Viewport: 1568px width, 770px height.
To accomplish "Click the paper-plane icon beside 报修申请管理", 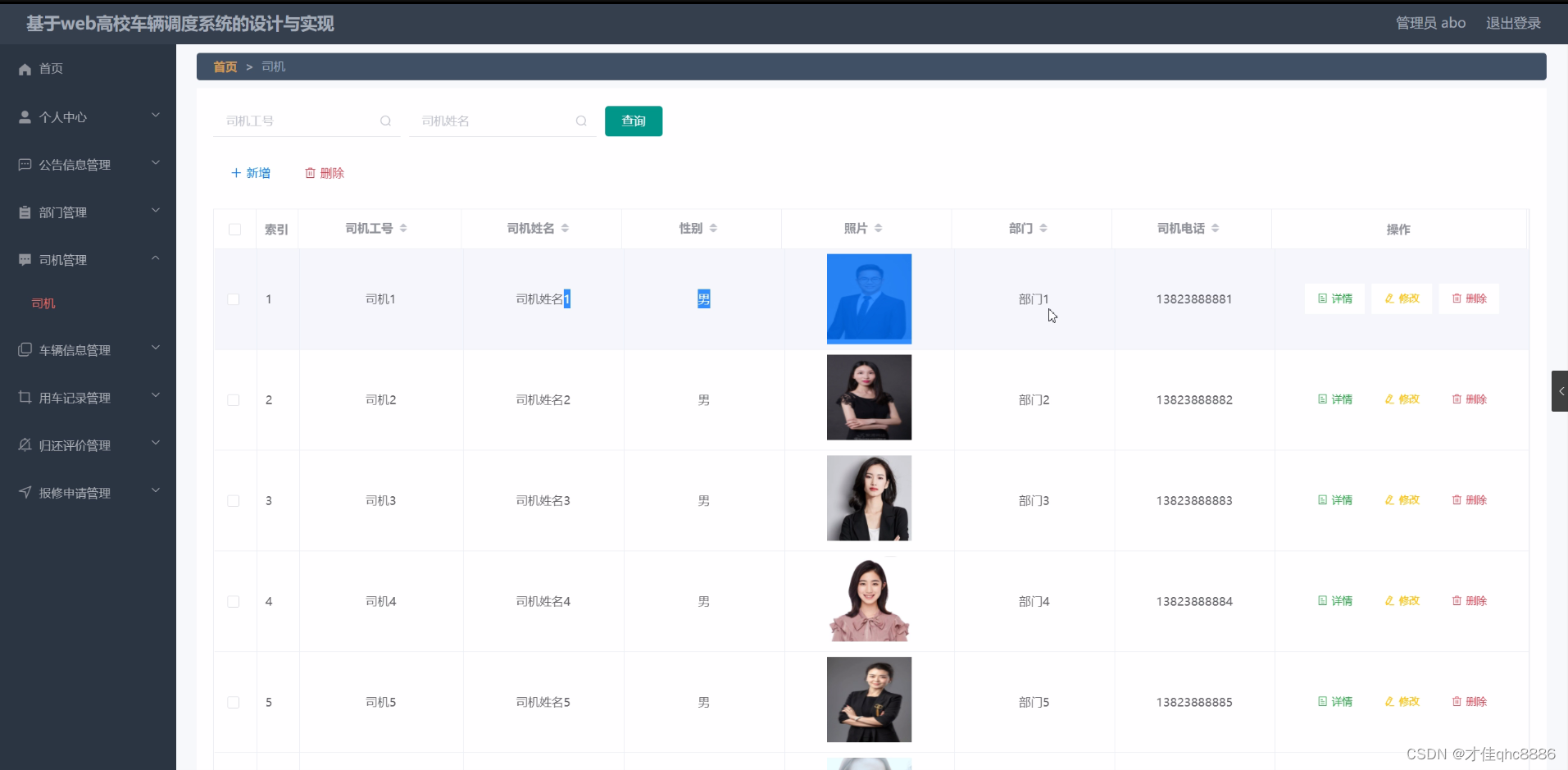I will tap(25, 492).
